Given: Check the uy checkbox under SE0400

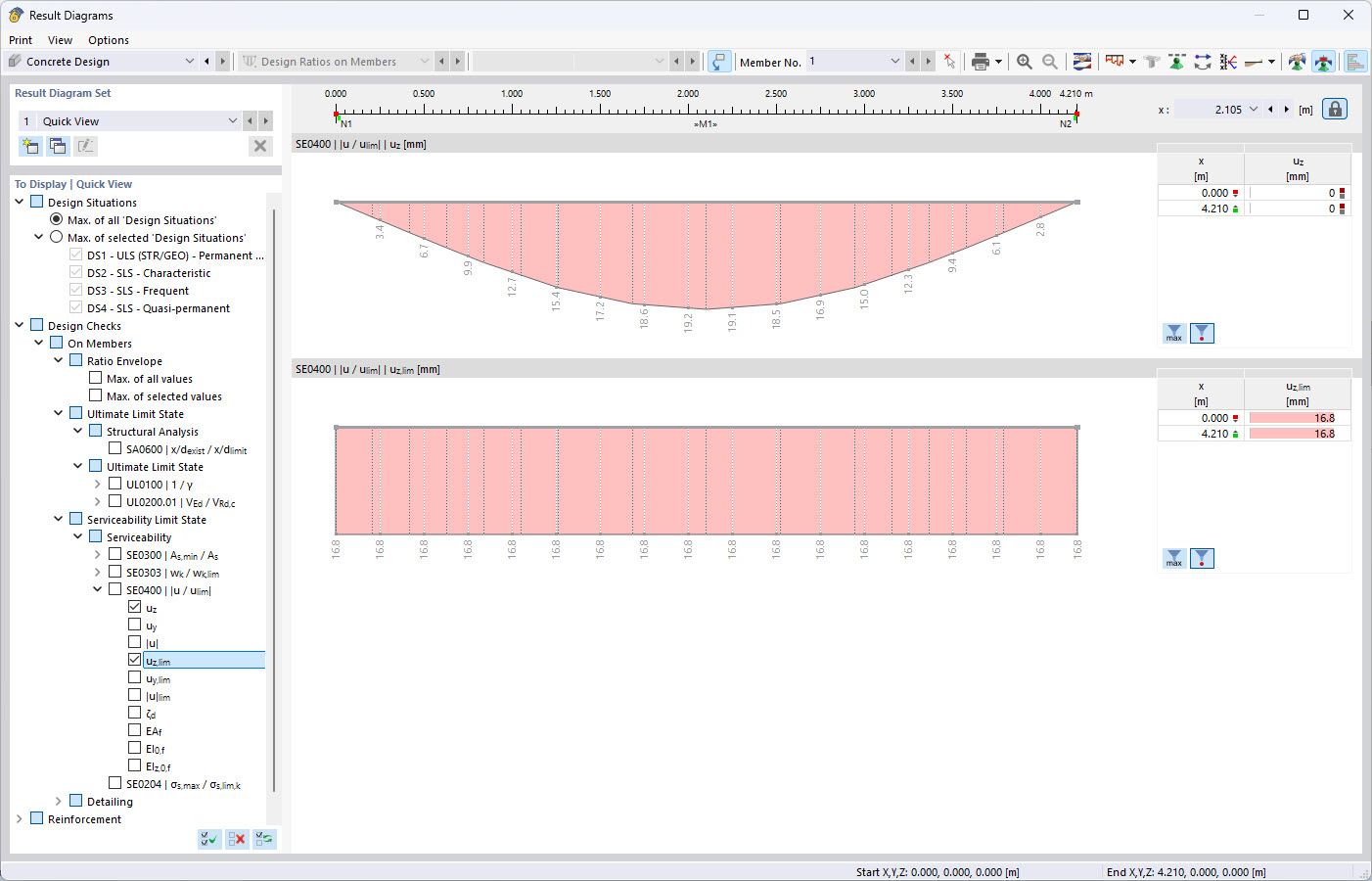Looking at the screenshot, I should (135, 625).
